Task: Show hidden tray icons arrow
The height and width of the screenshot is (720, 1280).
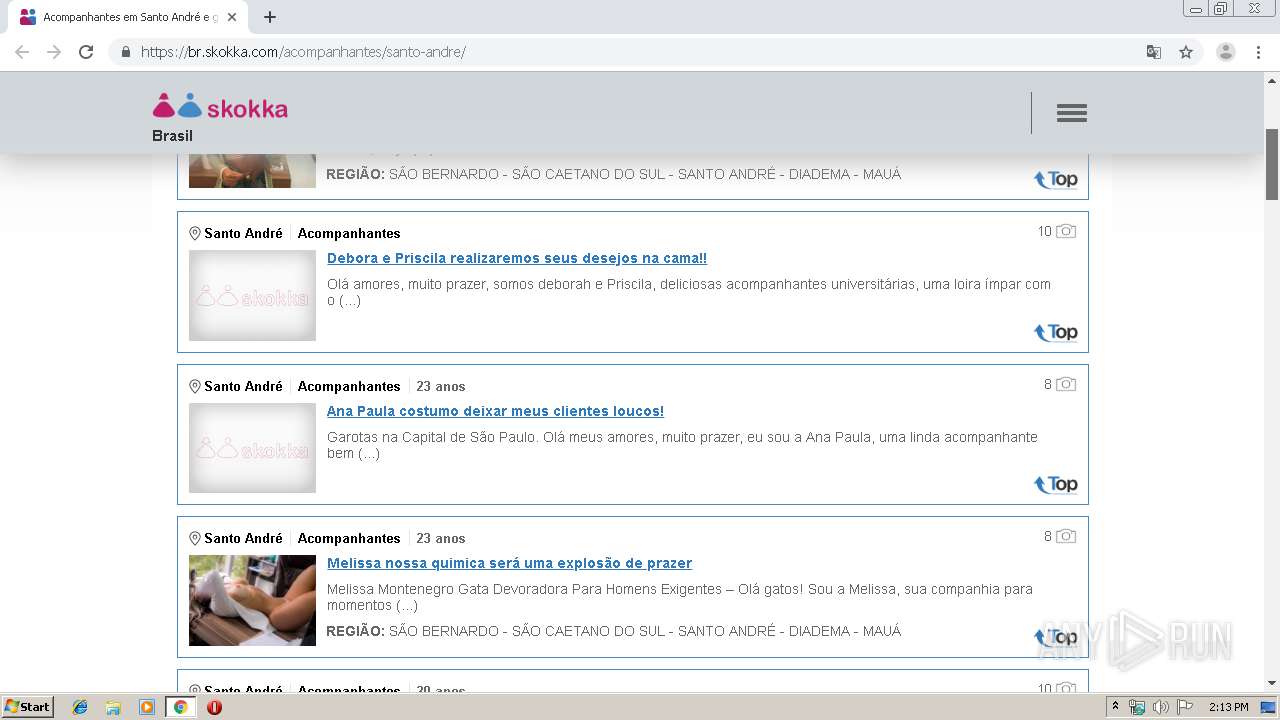Action: (x=1115, y=707)
